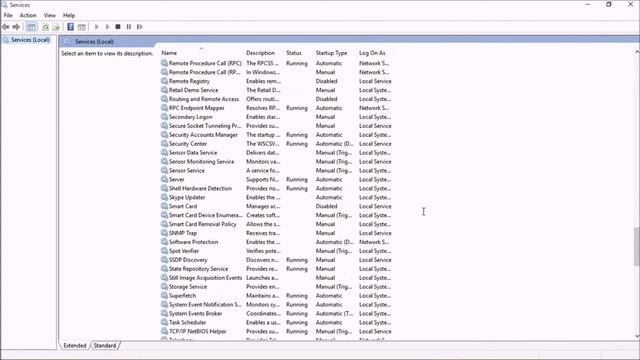
Task: Click the gear icon beside Spot Verifier
Action: click(164, 251)
